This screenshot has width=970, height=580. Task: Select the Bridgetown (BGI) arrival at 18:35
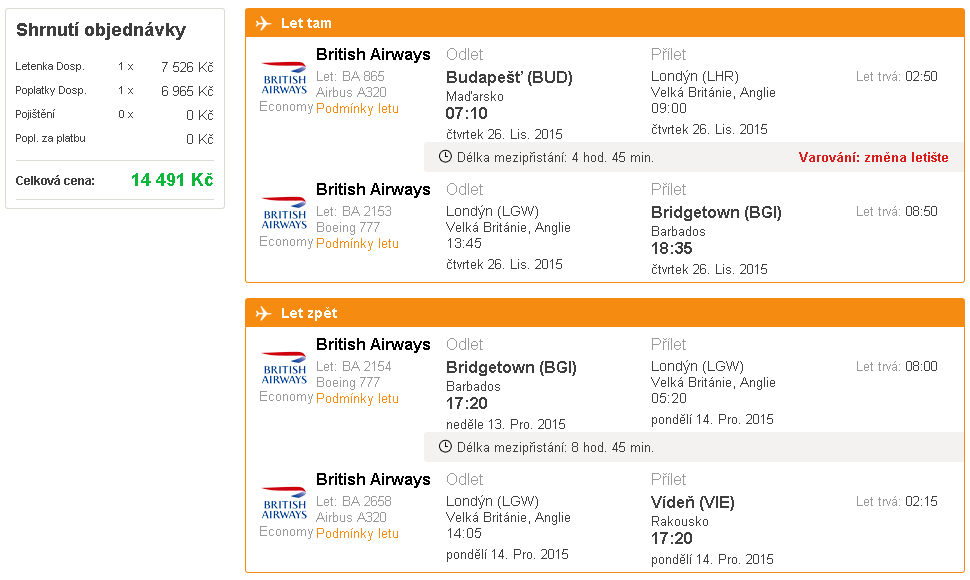[716, 213]
